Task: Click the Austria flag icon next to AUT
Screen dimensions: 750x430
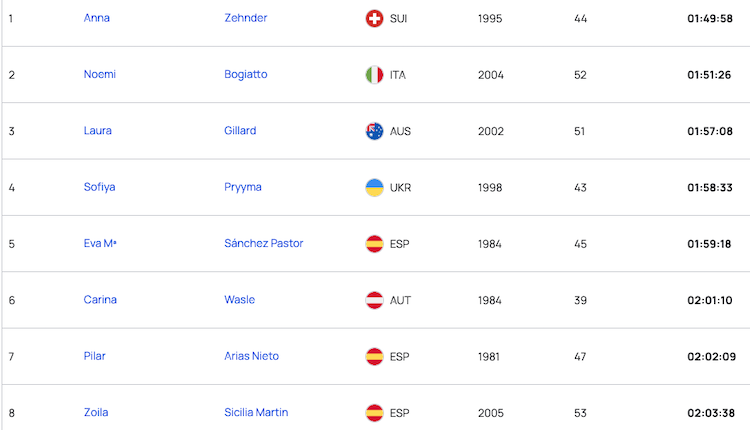Action: [x=375, y=300]
